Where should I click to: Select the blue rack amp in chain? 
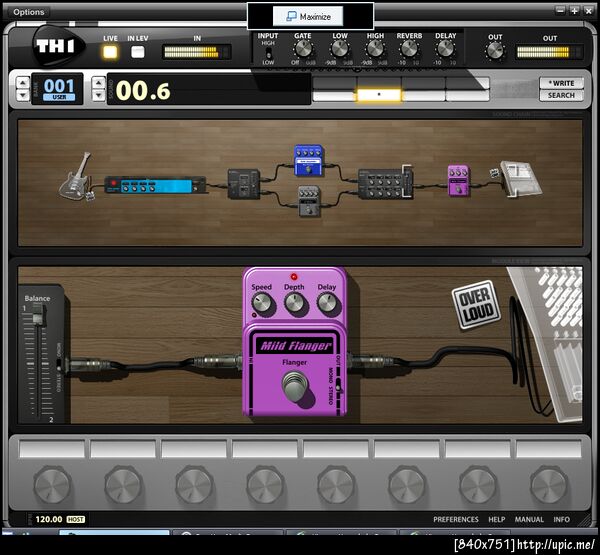pyautogui.click(x=155, y=185)
